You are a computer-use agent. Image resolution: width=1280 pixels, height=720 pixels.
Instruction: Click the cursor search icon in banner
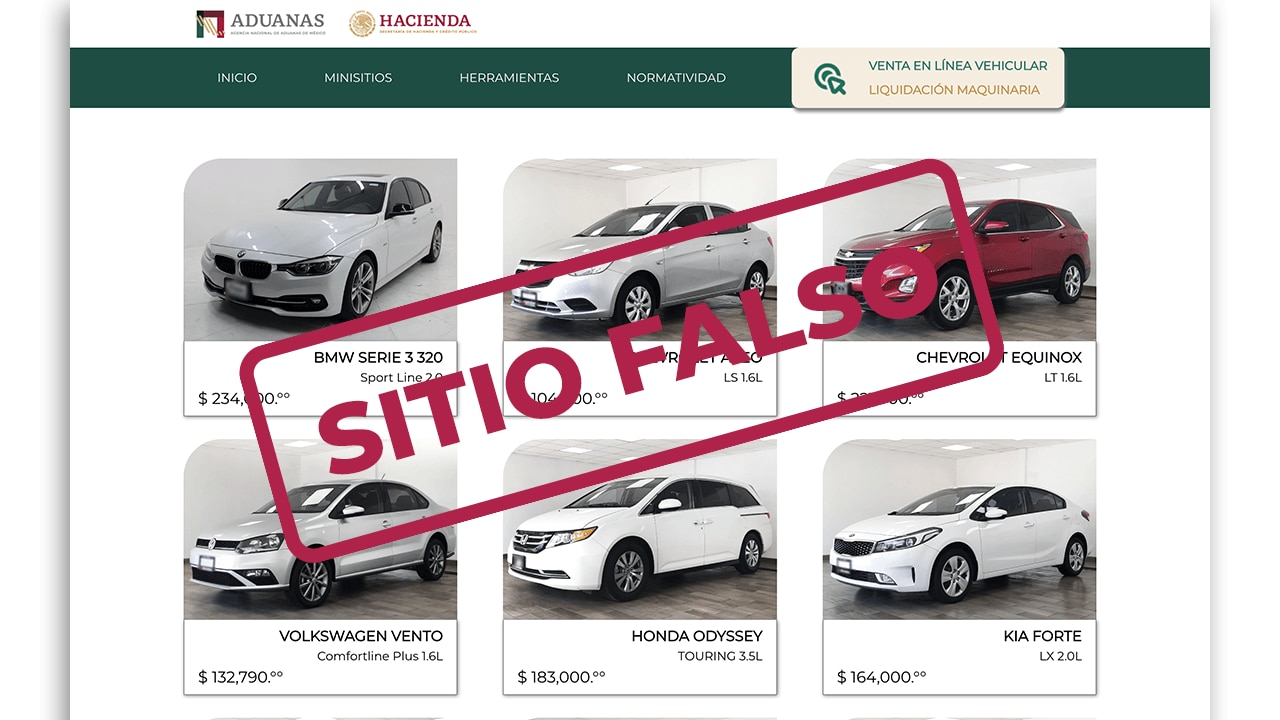829,78
